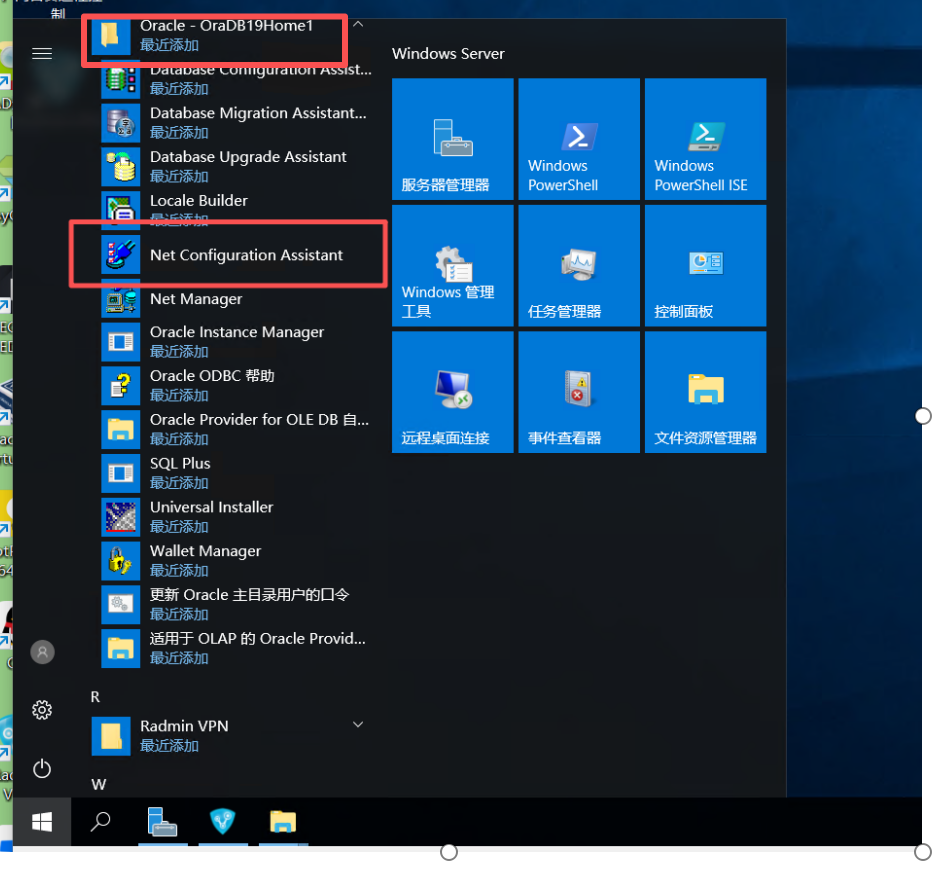Click the Wallet Manager padlock icon
This screenshot has height=879, width=939.
tap(120, 560)
